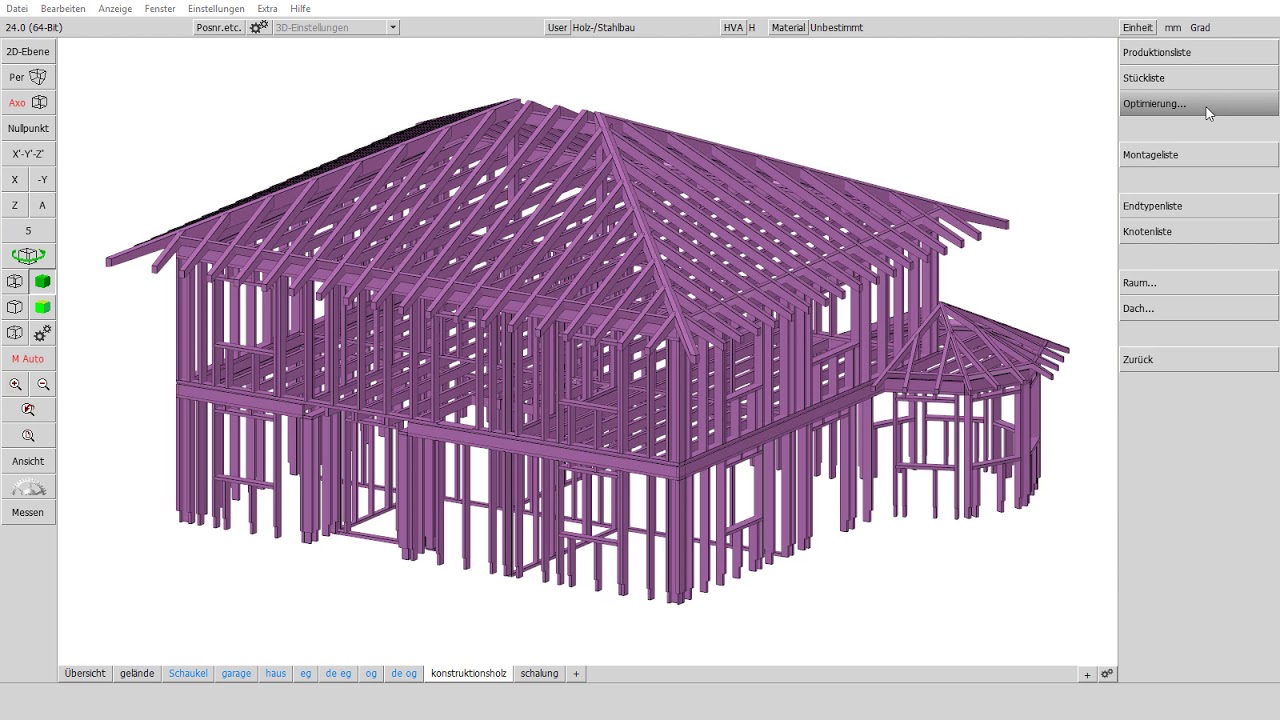Click the Material button
The height and width of the screenshot is (720, 1280).
(788, 27)
